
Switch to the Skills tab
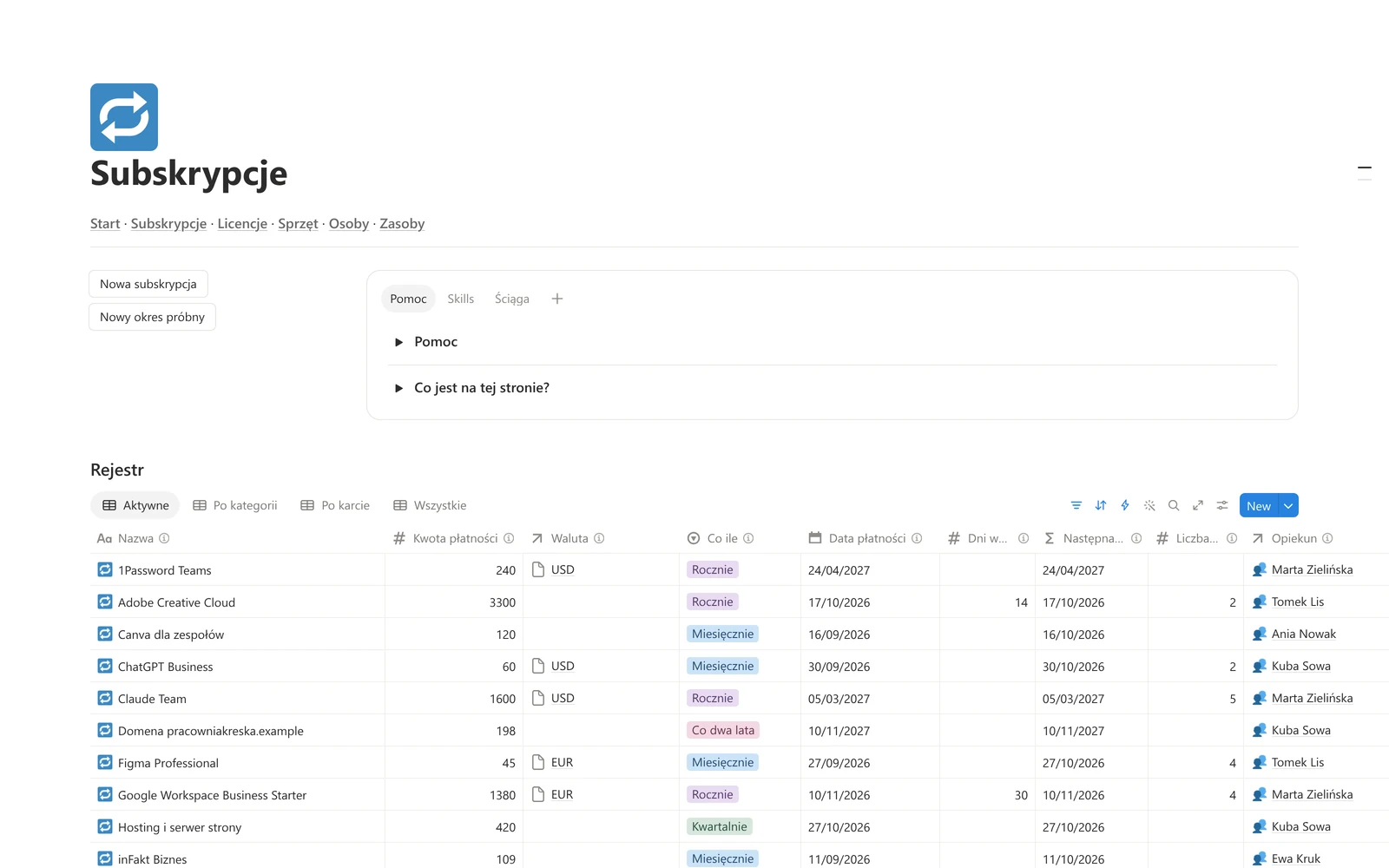point(461,299)
